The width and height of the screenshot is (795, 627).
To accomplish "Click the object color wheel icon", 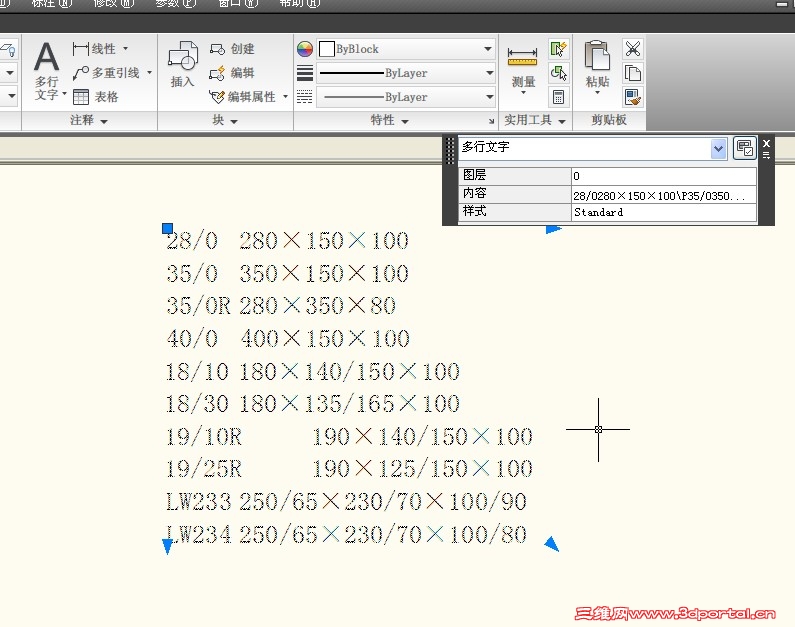I will (305, 49).
